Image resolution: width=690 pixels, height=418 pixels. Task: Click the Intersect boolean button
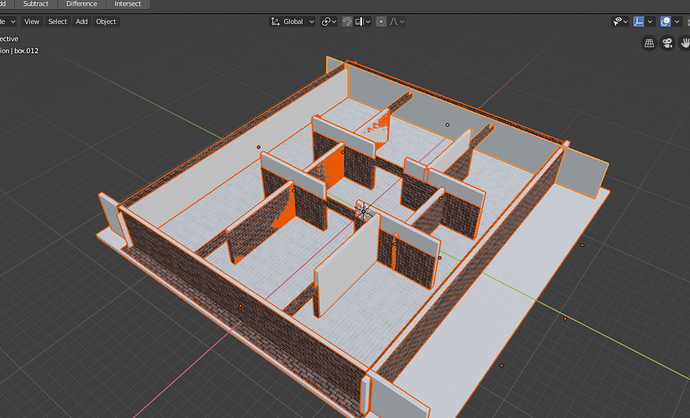[x=127, y=4]
